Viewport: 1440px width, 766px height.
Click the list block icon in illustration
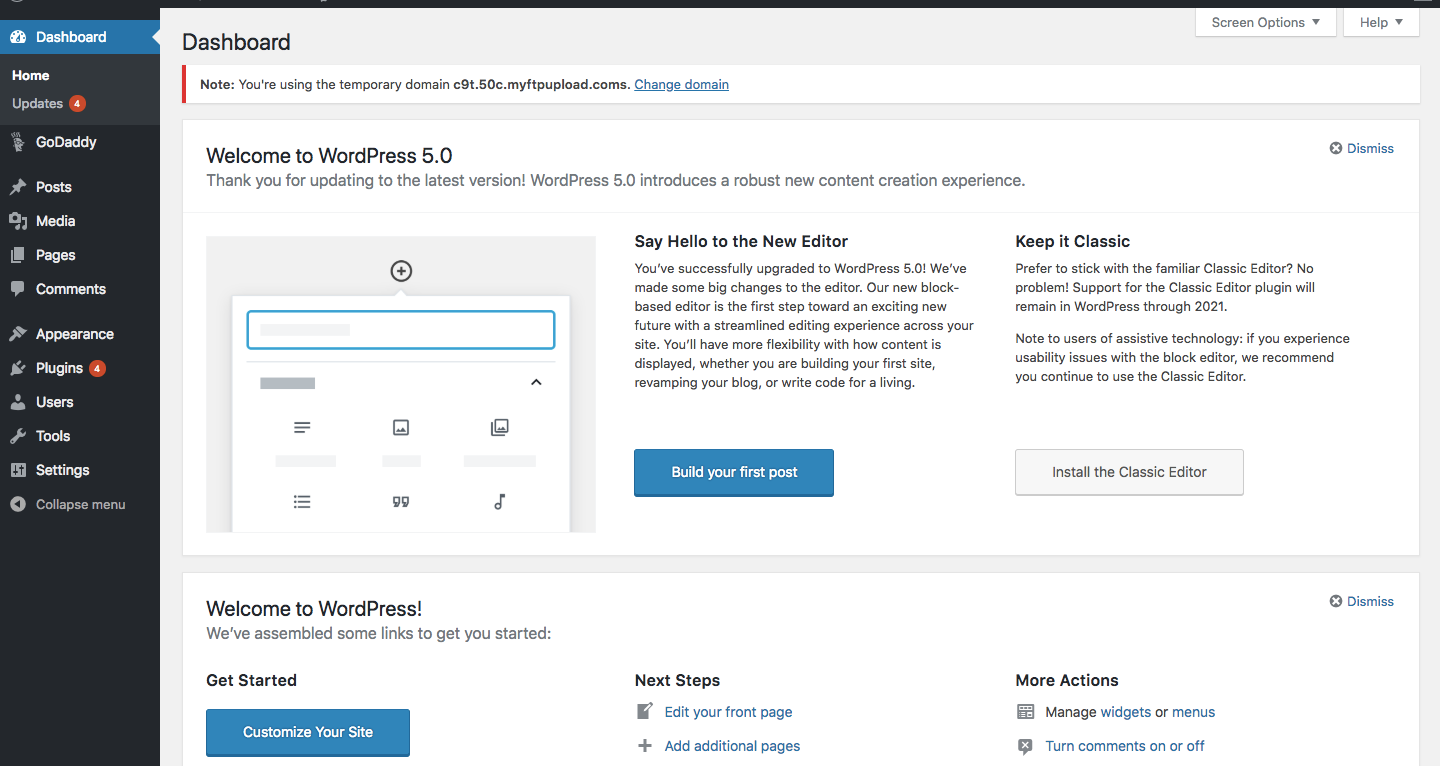[302, 502]
